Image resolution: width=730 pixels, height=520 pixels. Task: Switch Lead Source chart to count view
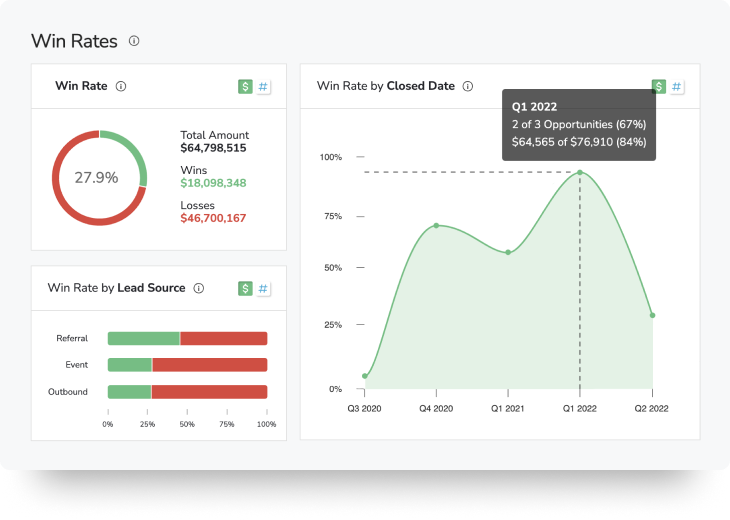click(264, 289)
